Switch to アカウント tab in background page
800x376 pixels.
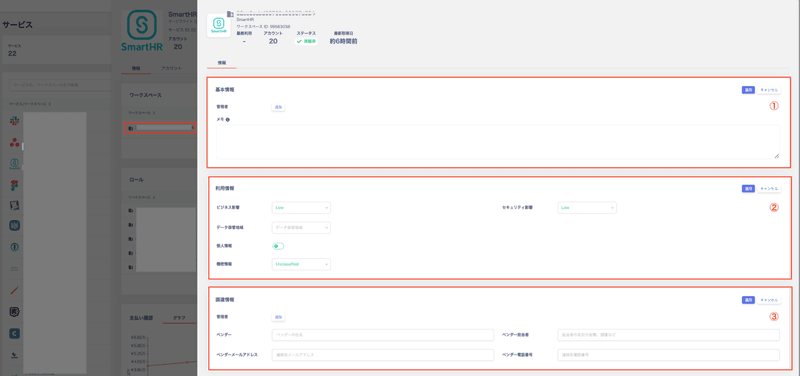click(x=171, y=68)
